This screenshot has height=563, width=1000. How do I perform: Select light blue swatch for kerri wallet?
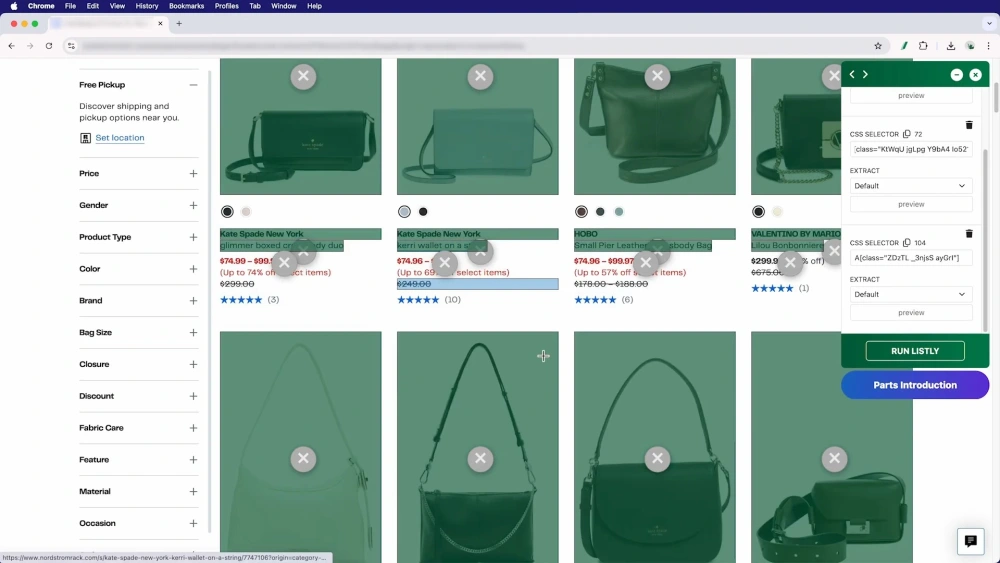pyautogui.click(x=404, y=212)
